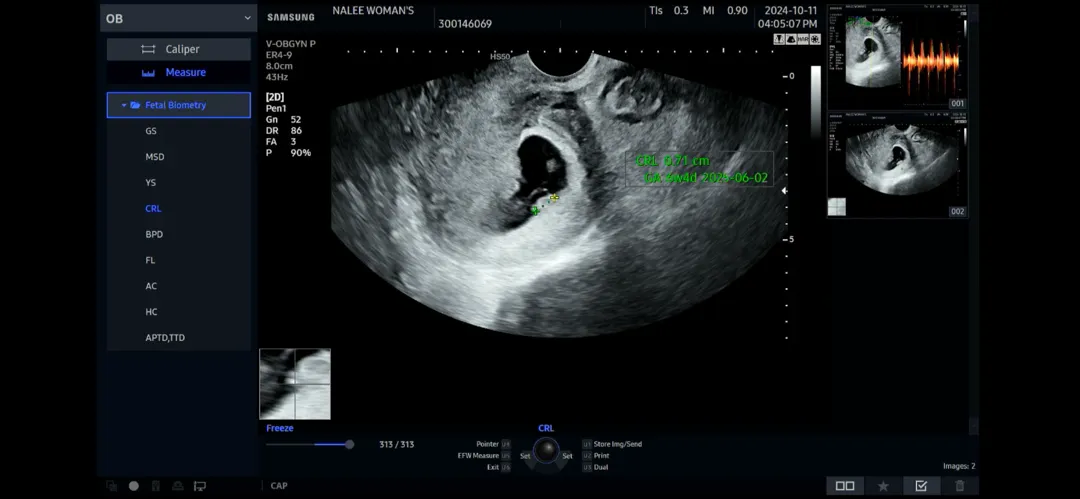Click the star favorite icon

[x=883, y=486]
